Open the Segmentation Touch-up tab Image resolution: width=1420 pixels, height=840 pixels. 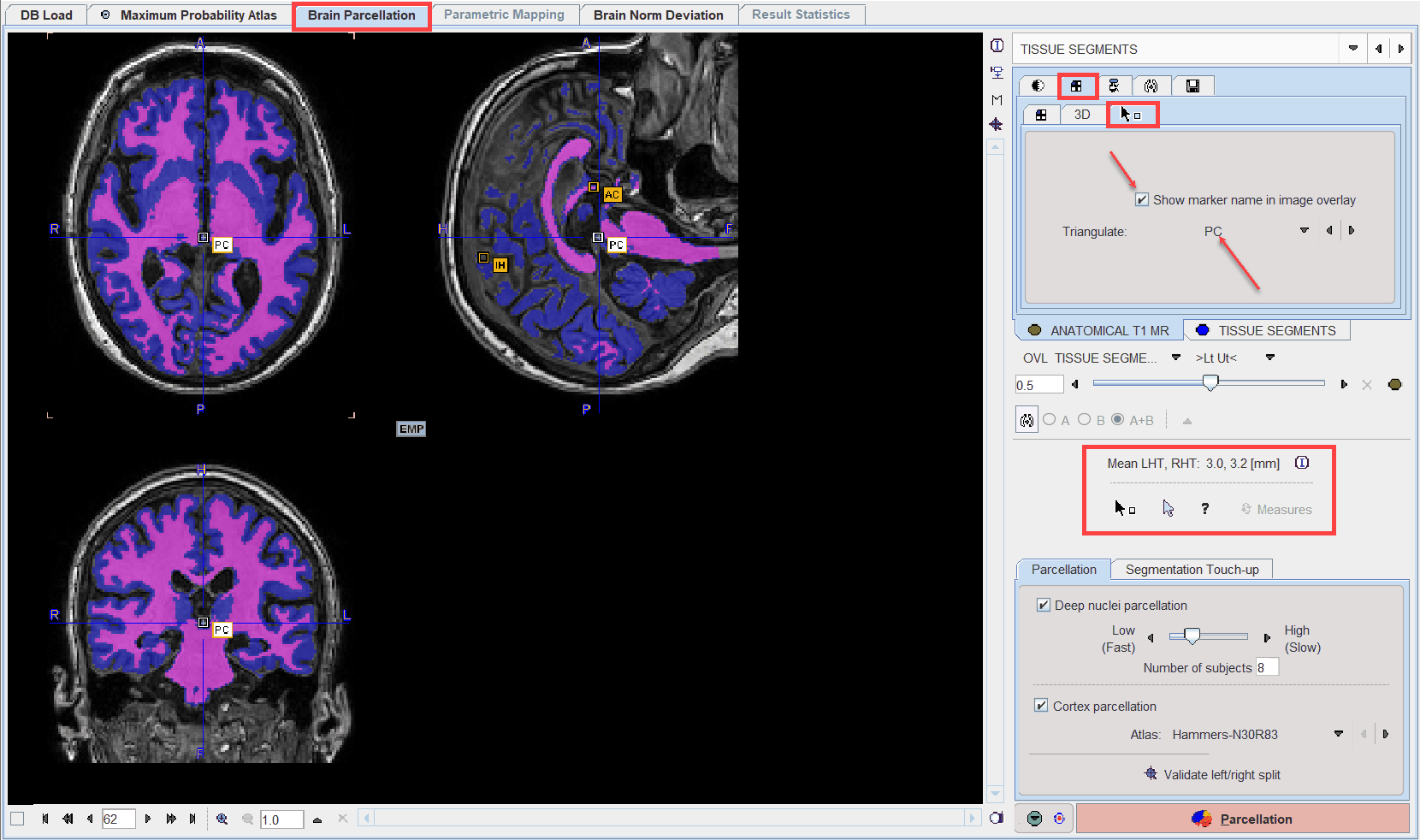[x=1192, y=569]
